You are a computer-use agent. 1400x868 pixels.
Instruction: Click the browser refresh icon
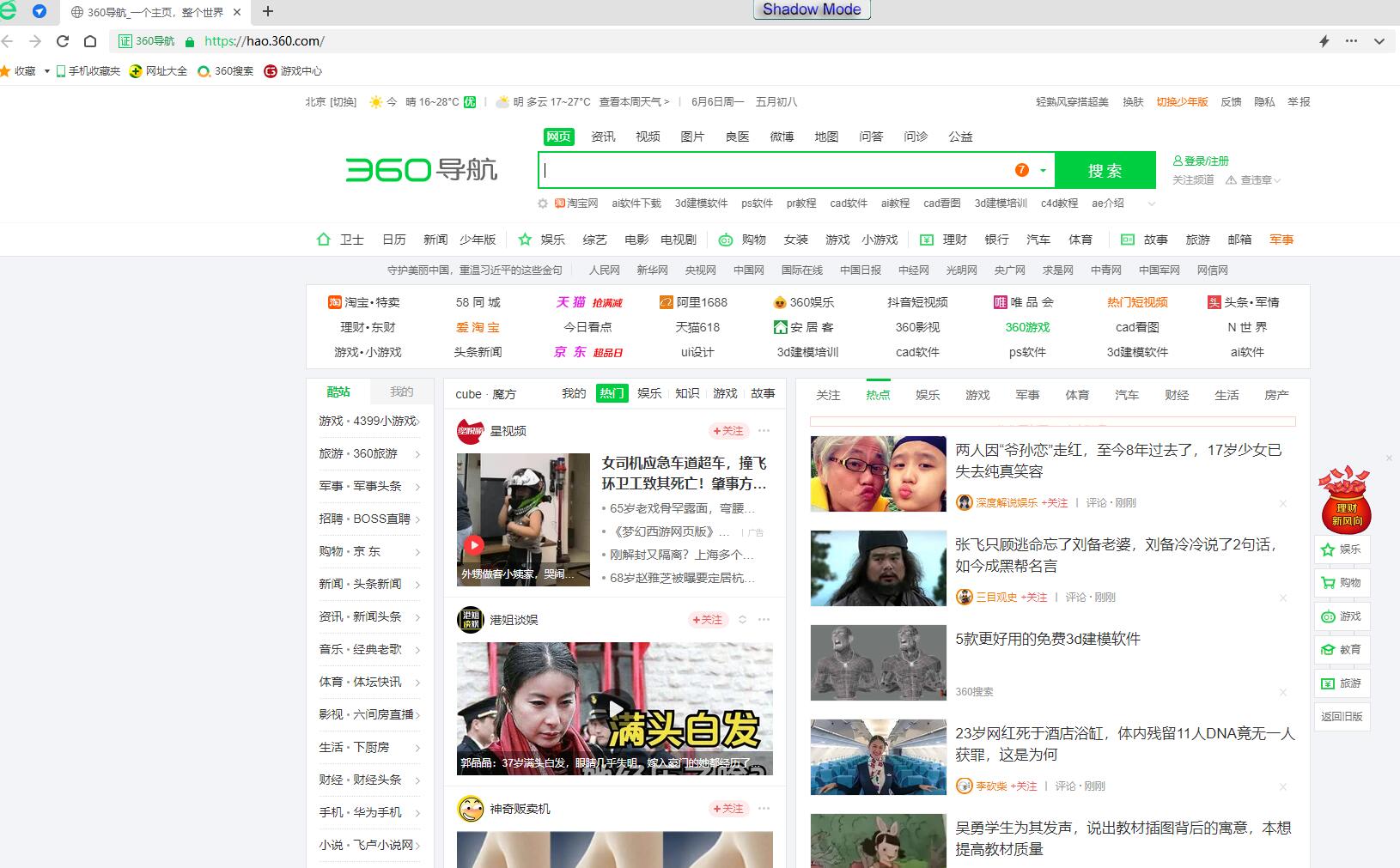[63, 41]
